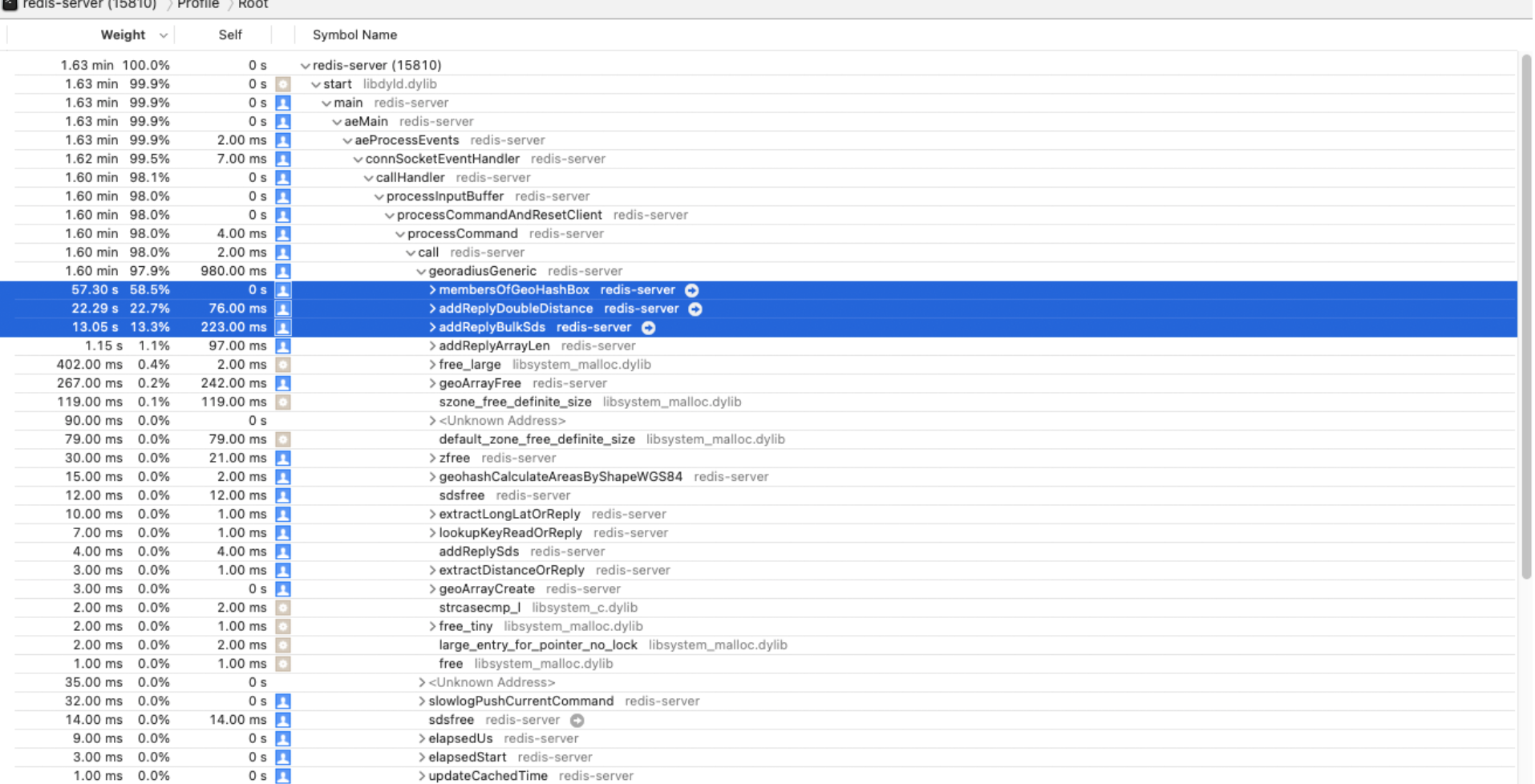The height and width of the screenshot is (784, 1535).
Task: Click Profile in the breadcrumb path
Action: (x=198, y=5)
